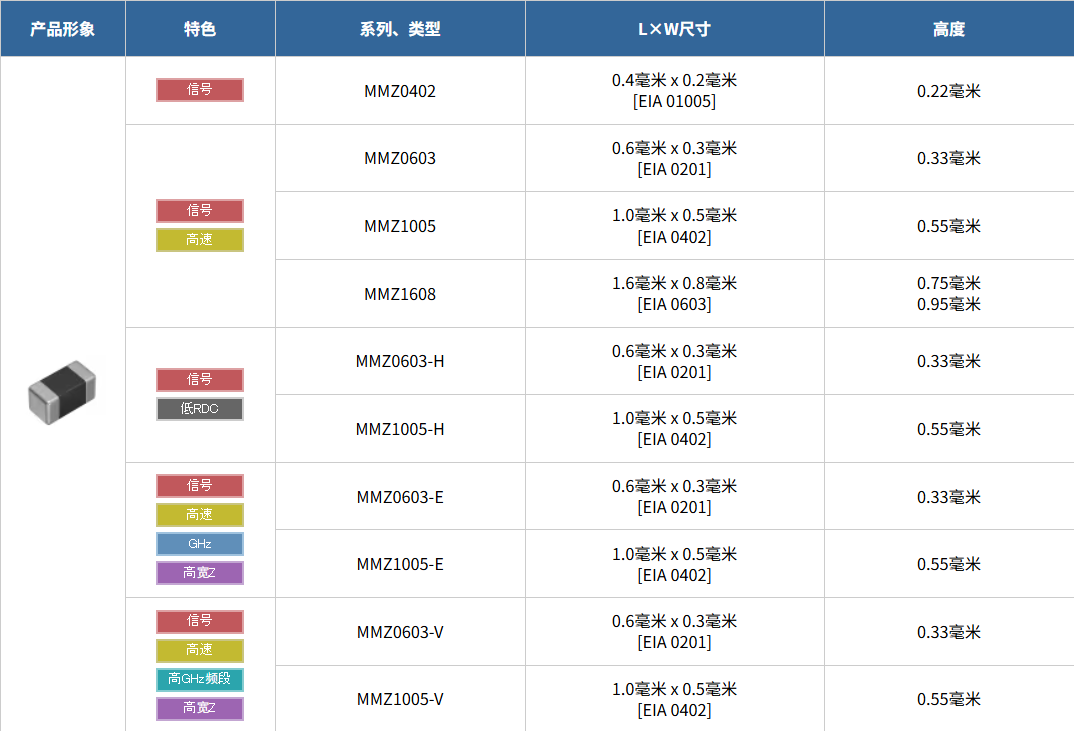Select the 0.75毫米 0.95毫米 height cell
The height and width of the screenshot is (731, 1074).
click(949, 293)
